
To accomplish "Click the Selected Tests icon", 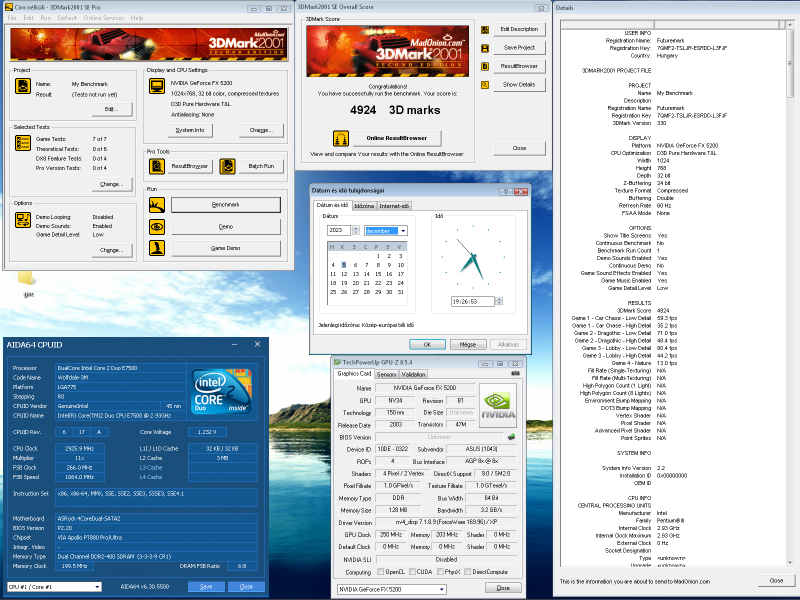I will click(22, 143).
